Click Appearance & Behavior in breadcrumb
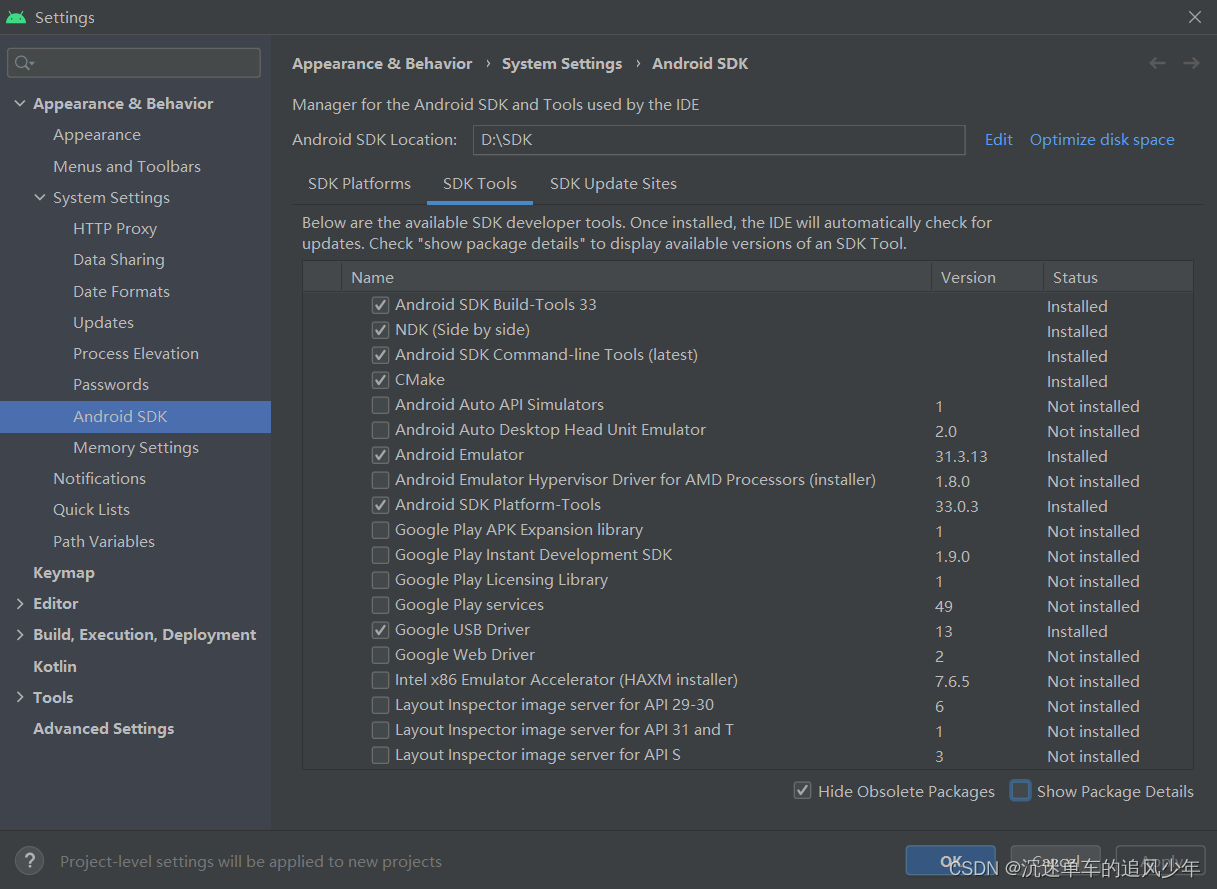Image resolution: width=1217 pixels, height=889 pixels. coord(382,63)
